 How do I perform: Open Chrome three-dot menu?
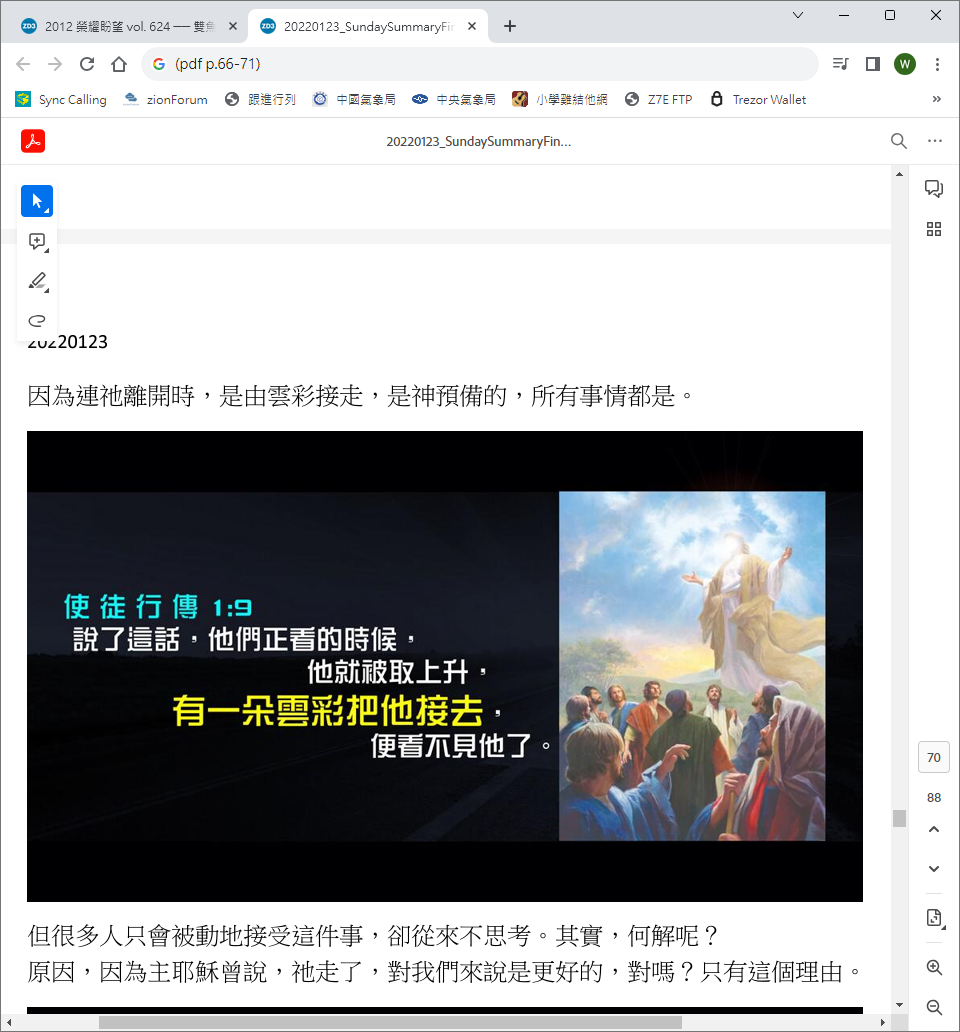click(x=937, y=64)
